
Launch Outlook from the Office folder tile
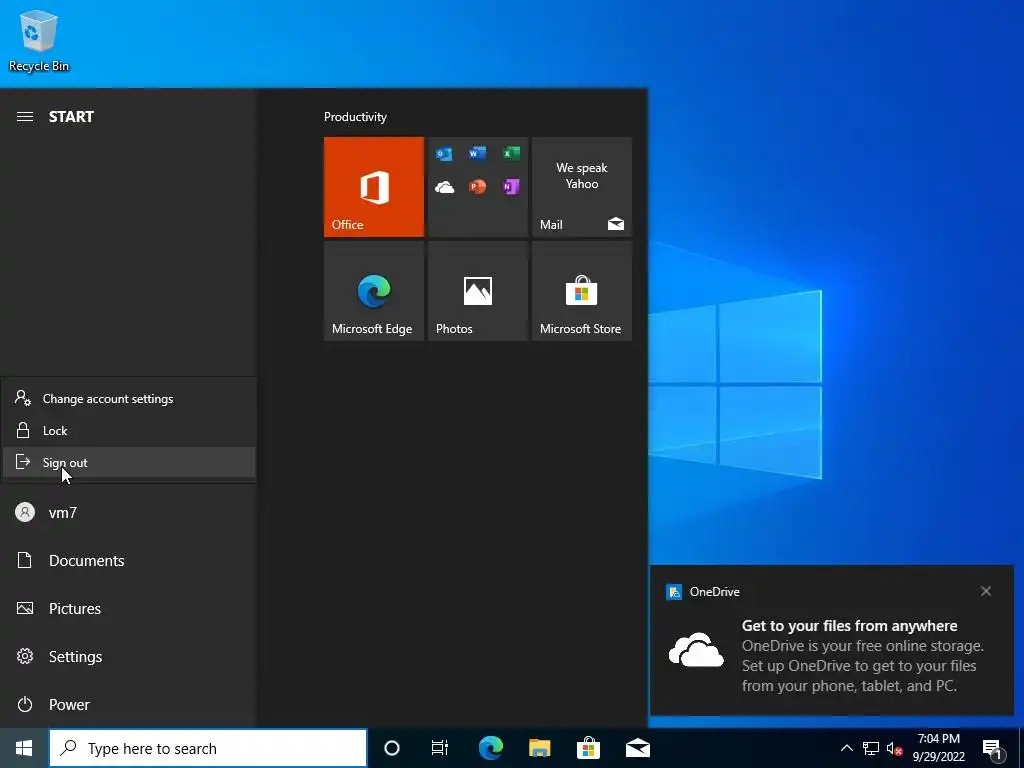[444, 154]
